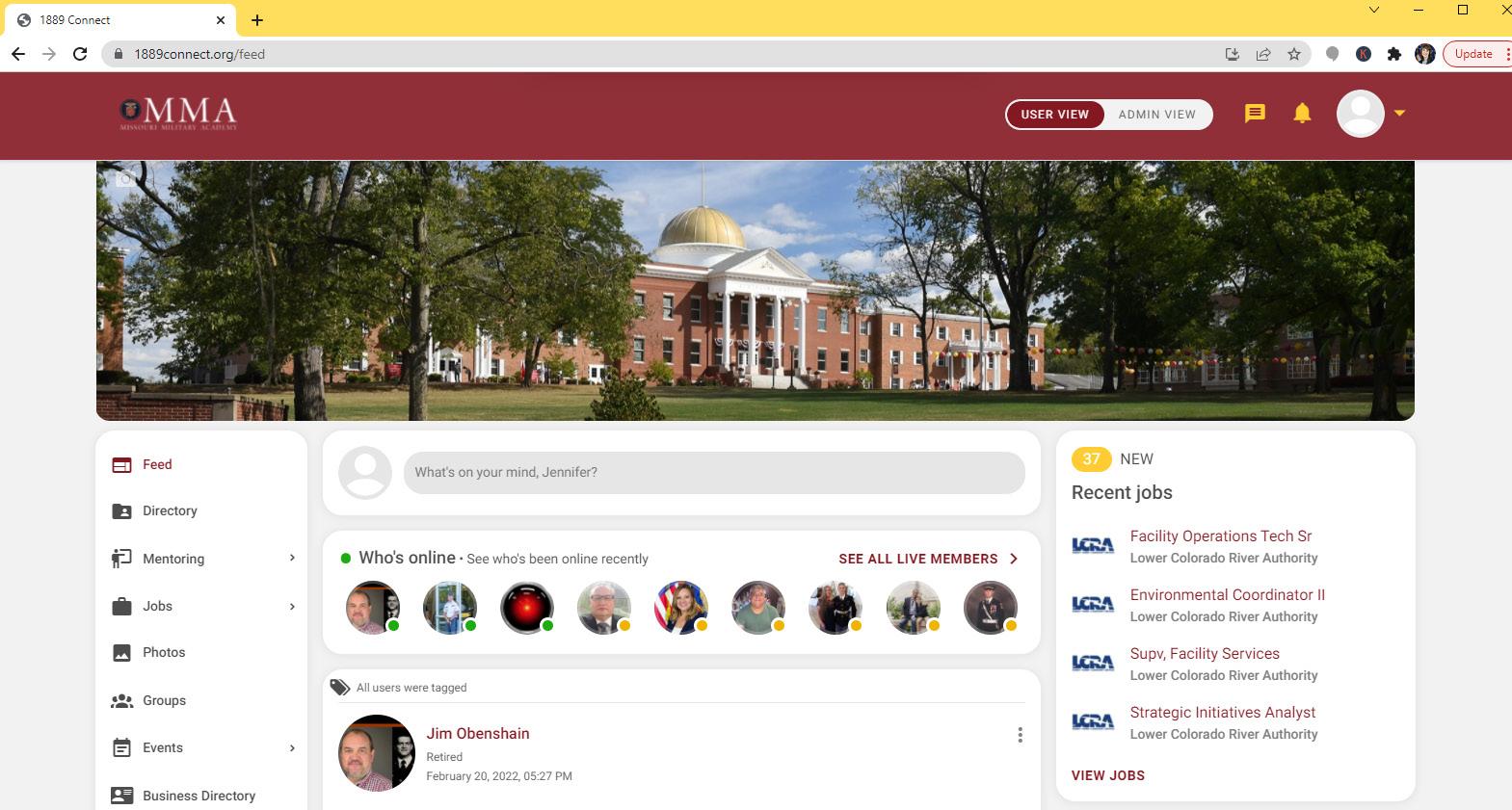Open the profile avatar dropdown arrow

click(1399, 114)
